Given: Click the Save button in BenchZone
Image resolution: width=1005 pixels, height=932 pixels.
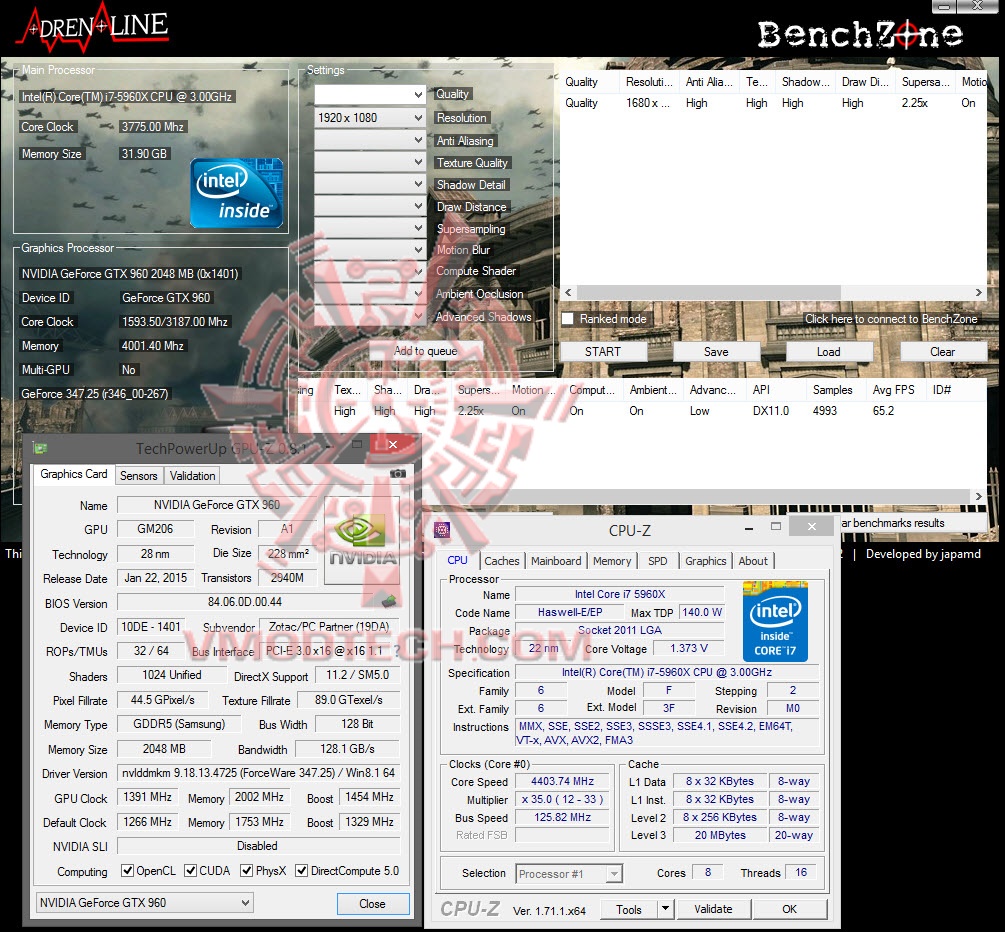Looking at the screenshot, I should pos(716,351).
